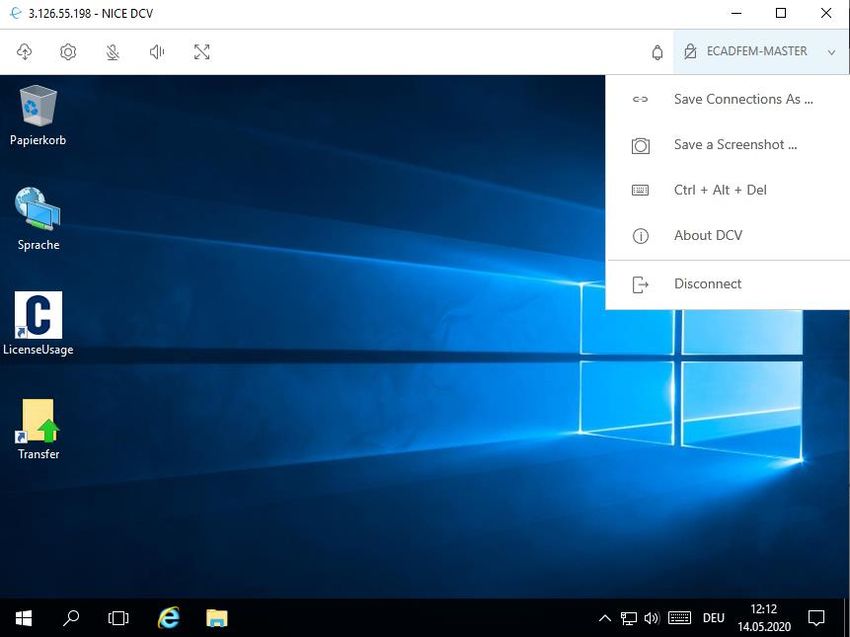Image resolution: width=850 pixels, height=637 pixels.
Task: Click the exit icon beside Disconnect
Action: pyautogui.click(x=640, y=284)
